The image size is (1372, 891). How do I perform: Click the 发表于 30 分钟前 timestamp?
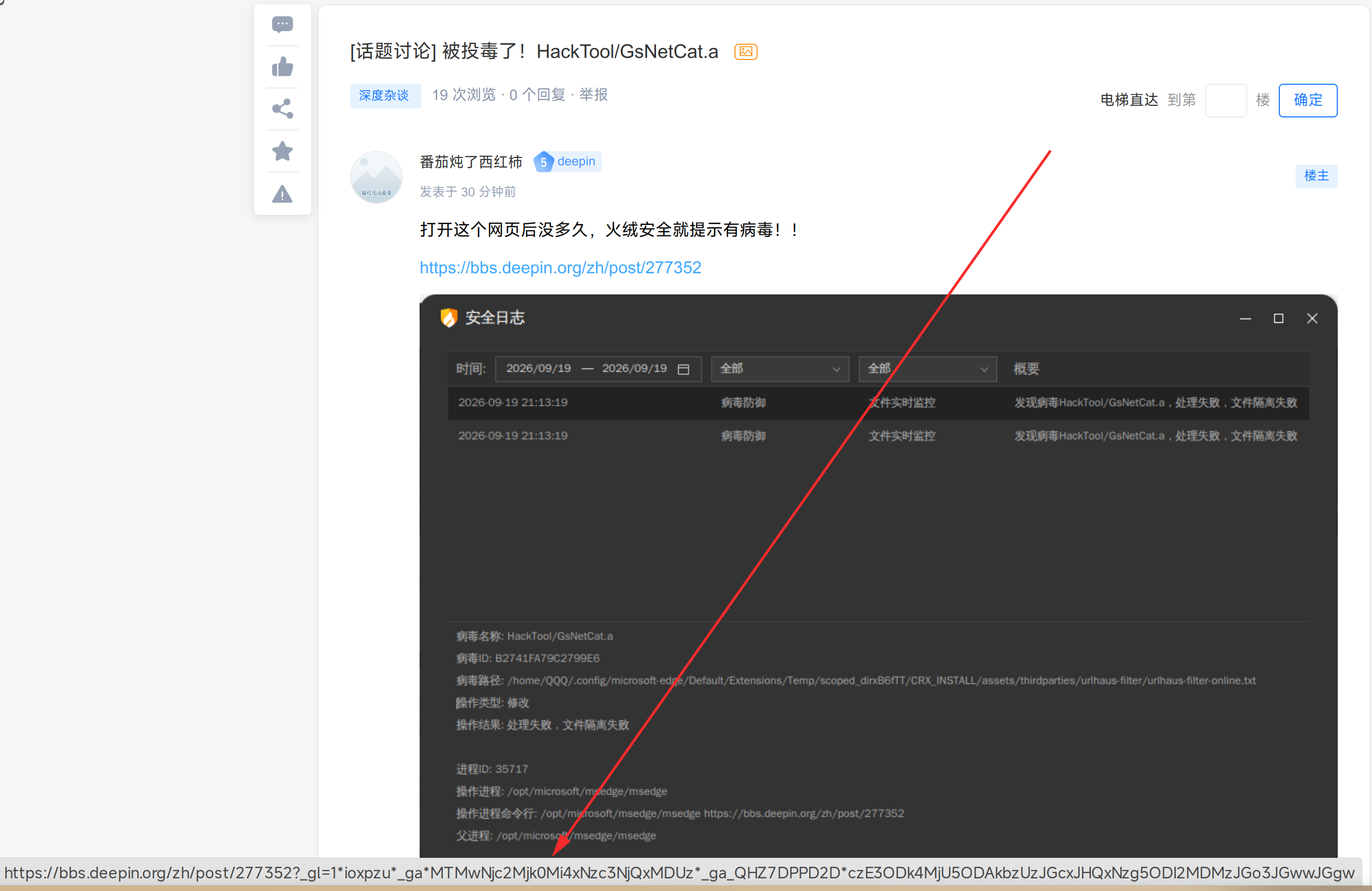468,192
